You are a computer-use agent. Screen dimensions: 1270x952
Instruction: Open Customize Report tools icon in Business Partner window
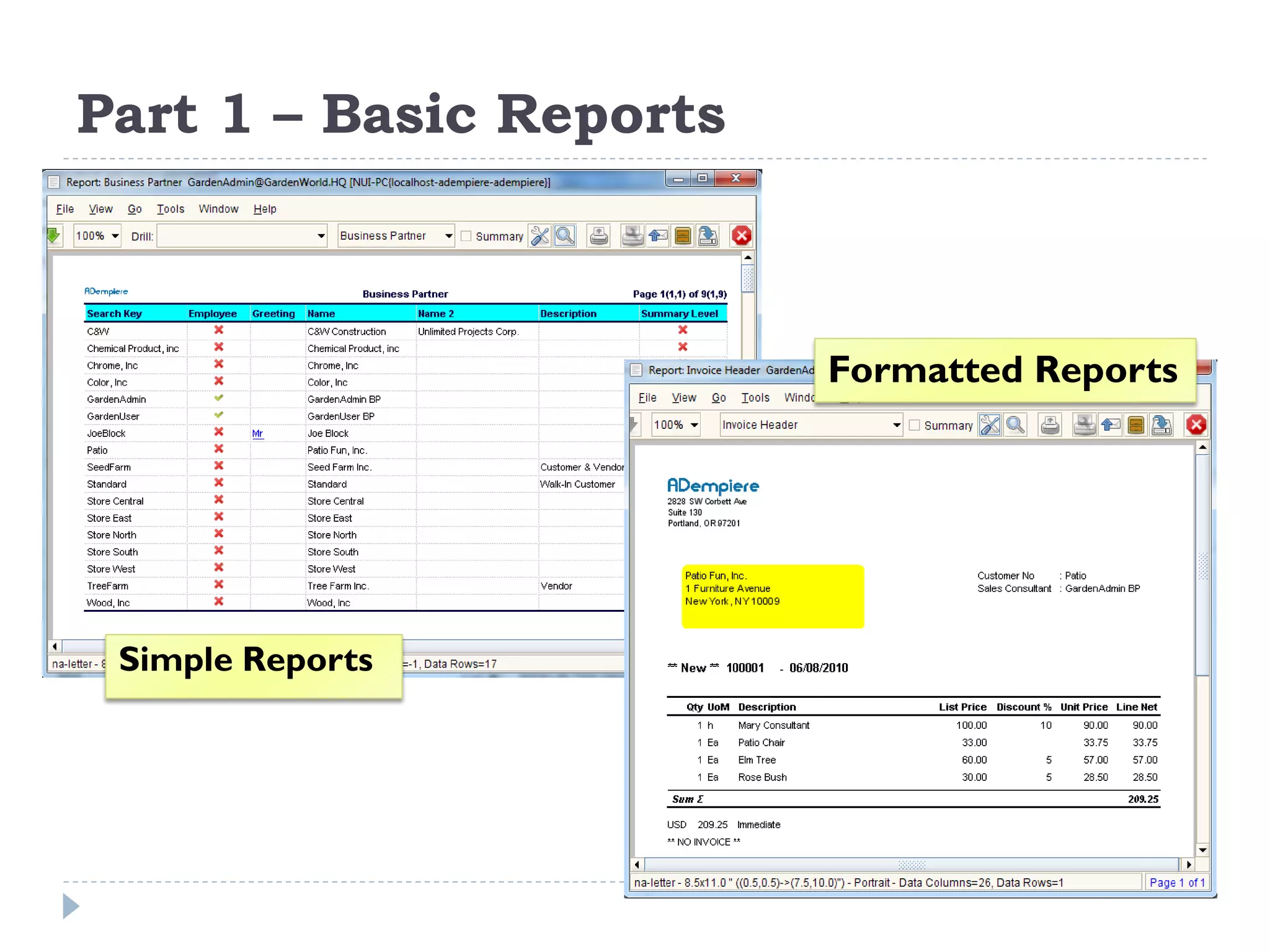point(540,236)
